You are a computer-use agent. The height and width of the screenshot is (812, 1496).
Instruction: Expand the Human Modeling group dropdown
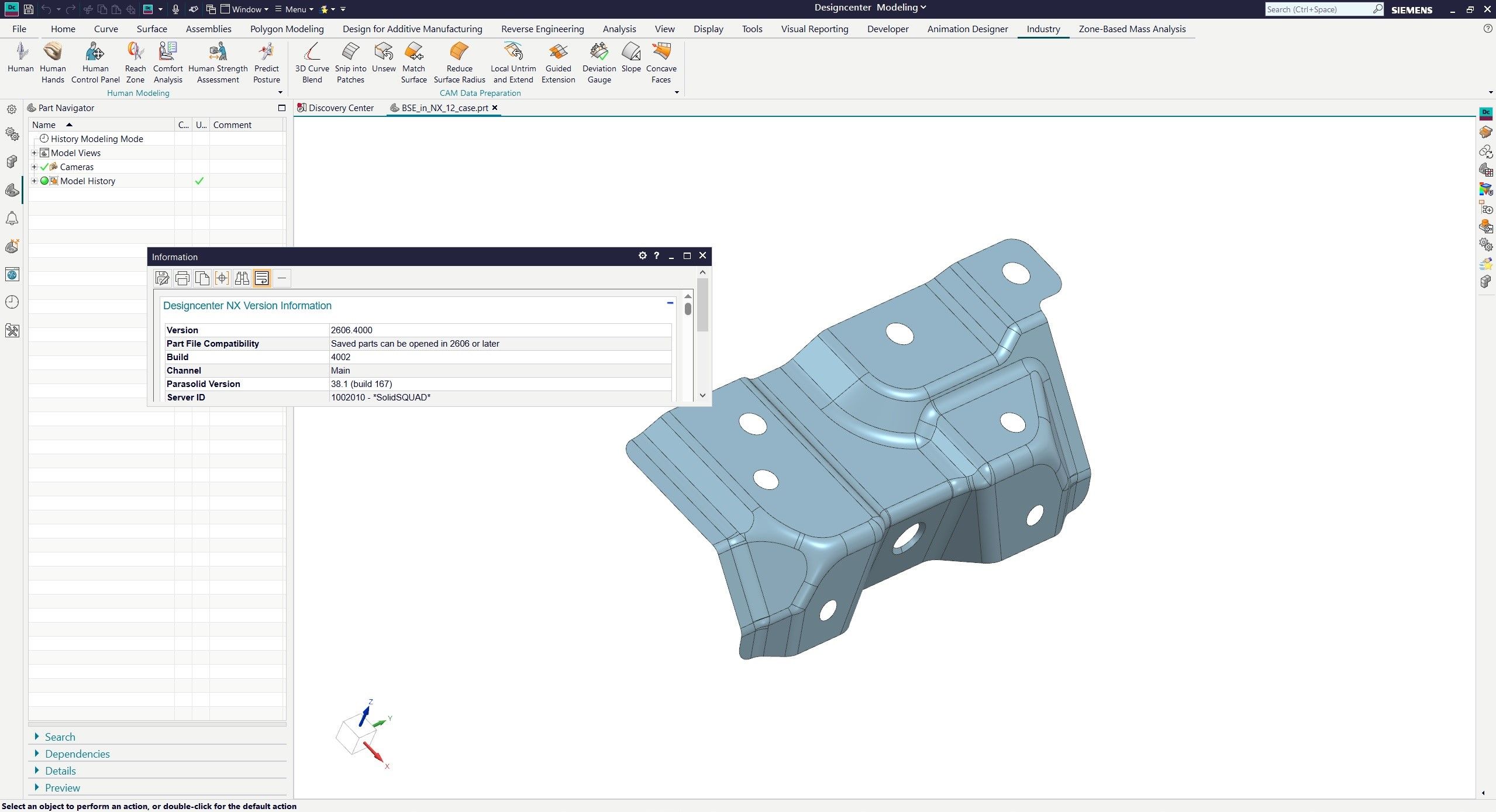pyautogui.click(x=280, y=92)
